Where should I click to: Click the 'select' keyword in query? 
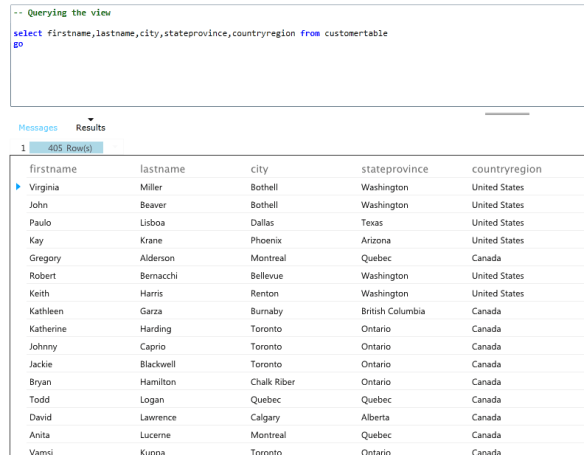pos(28,33)
